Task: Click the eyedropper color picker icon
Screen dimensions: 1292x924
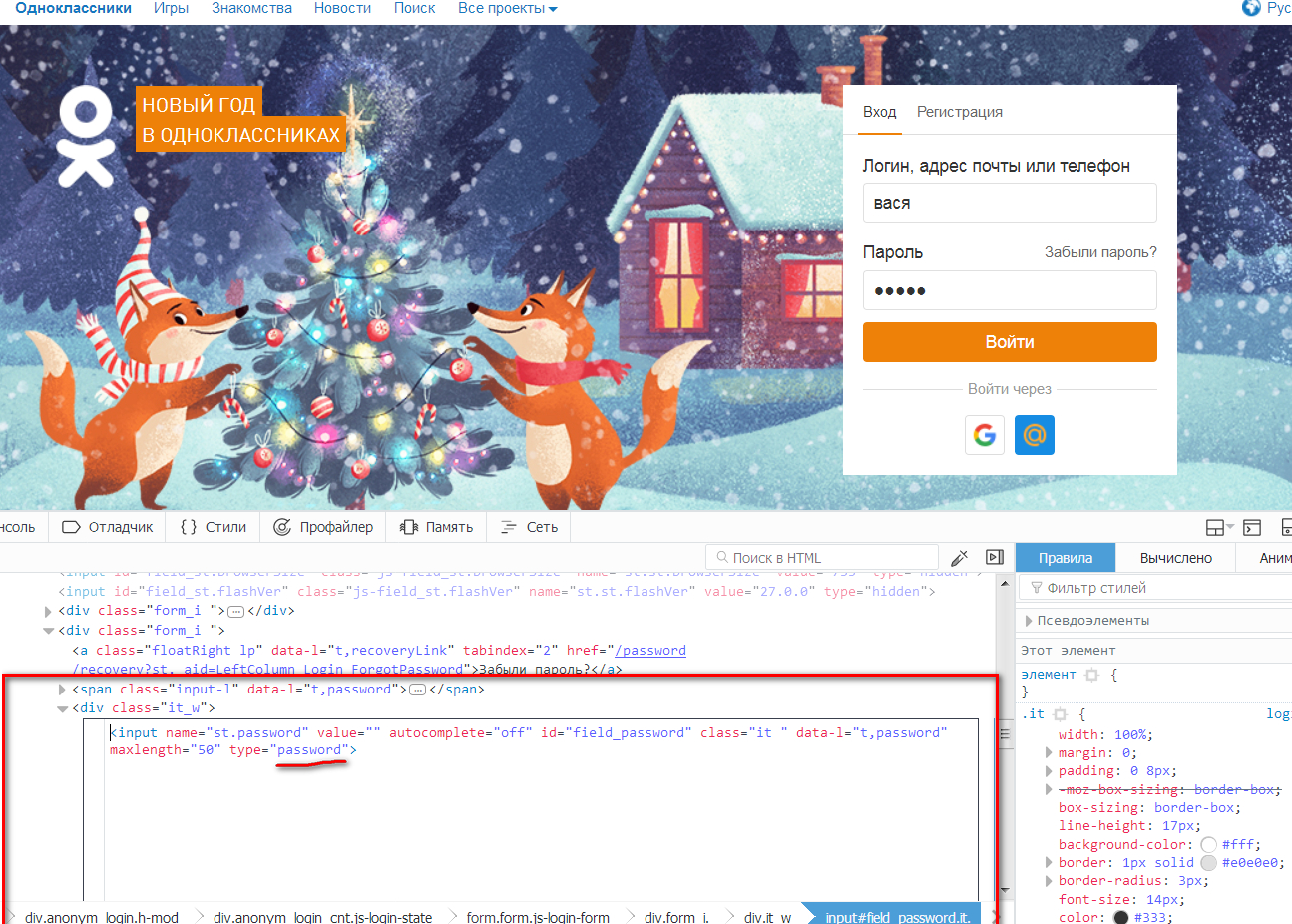Action: pos(960,557)
